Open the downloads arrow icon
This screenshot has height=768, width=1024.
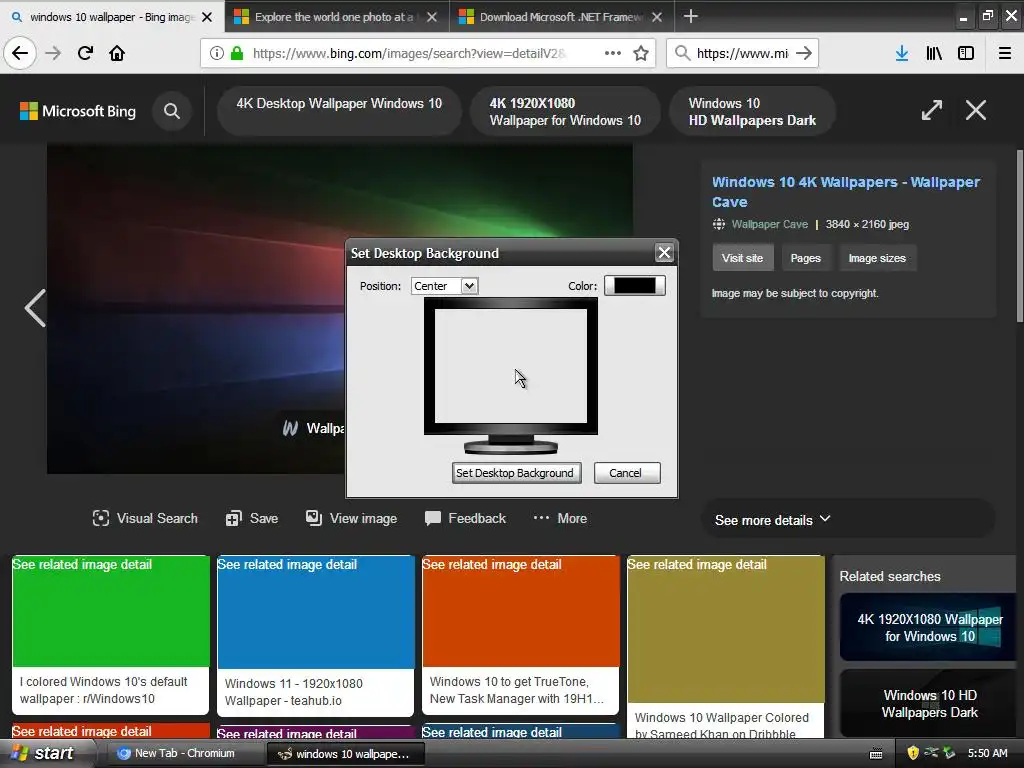click(902, 53)
